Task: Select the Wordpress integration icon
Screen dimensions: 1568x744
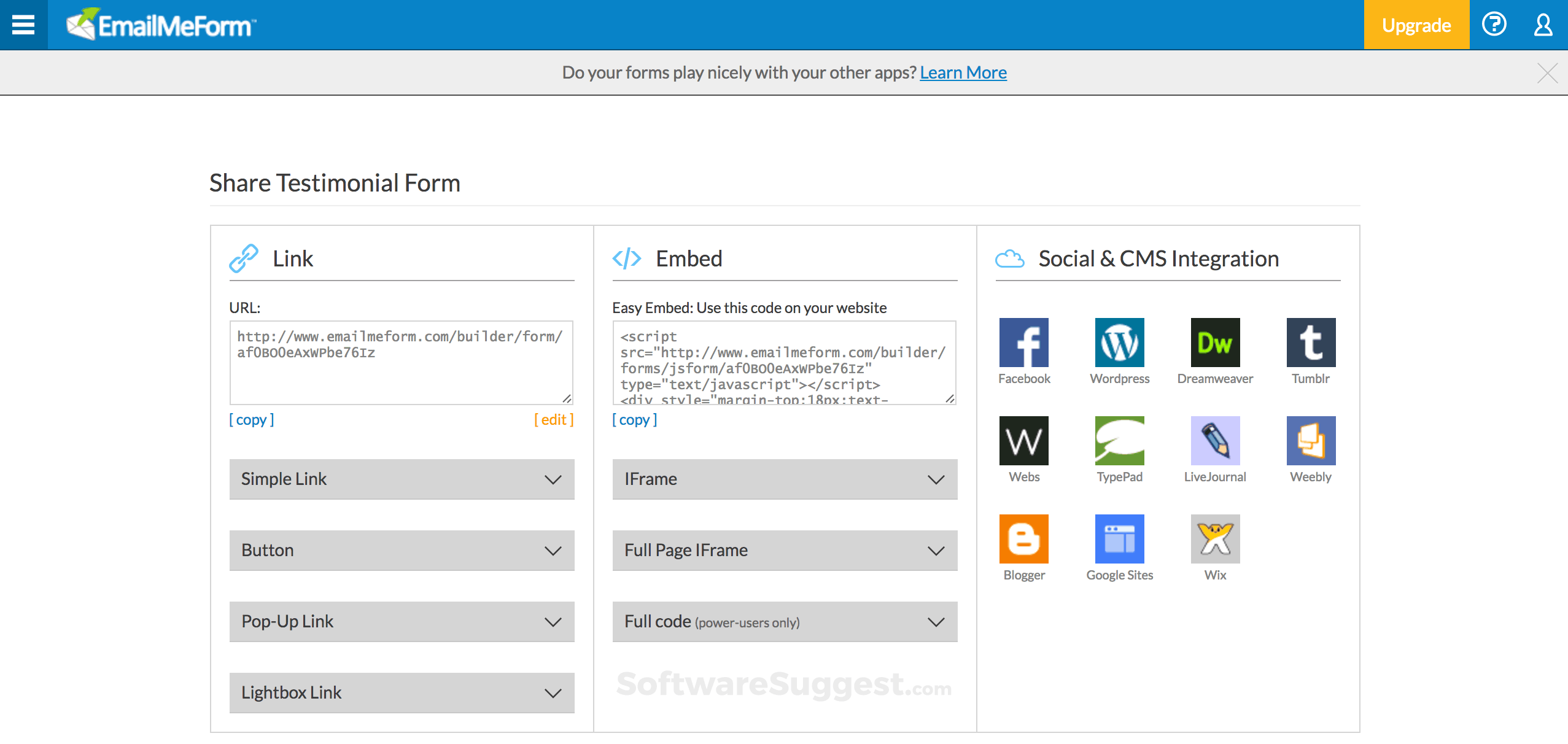Action: coord(1119,343)
